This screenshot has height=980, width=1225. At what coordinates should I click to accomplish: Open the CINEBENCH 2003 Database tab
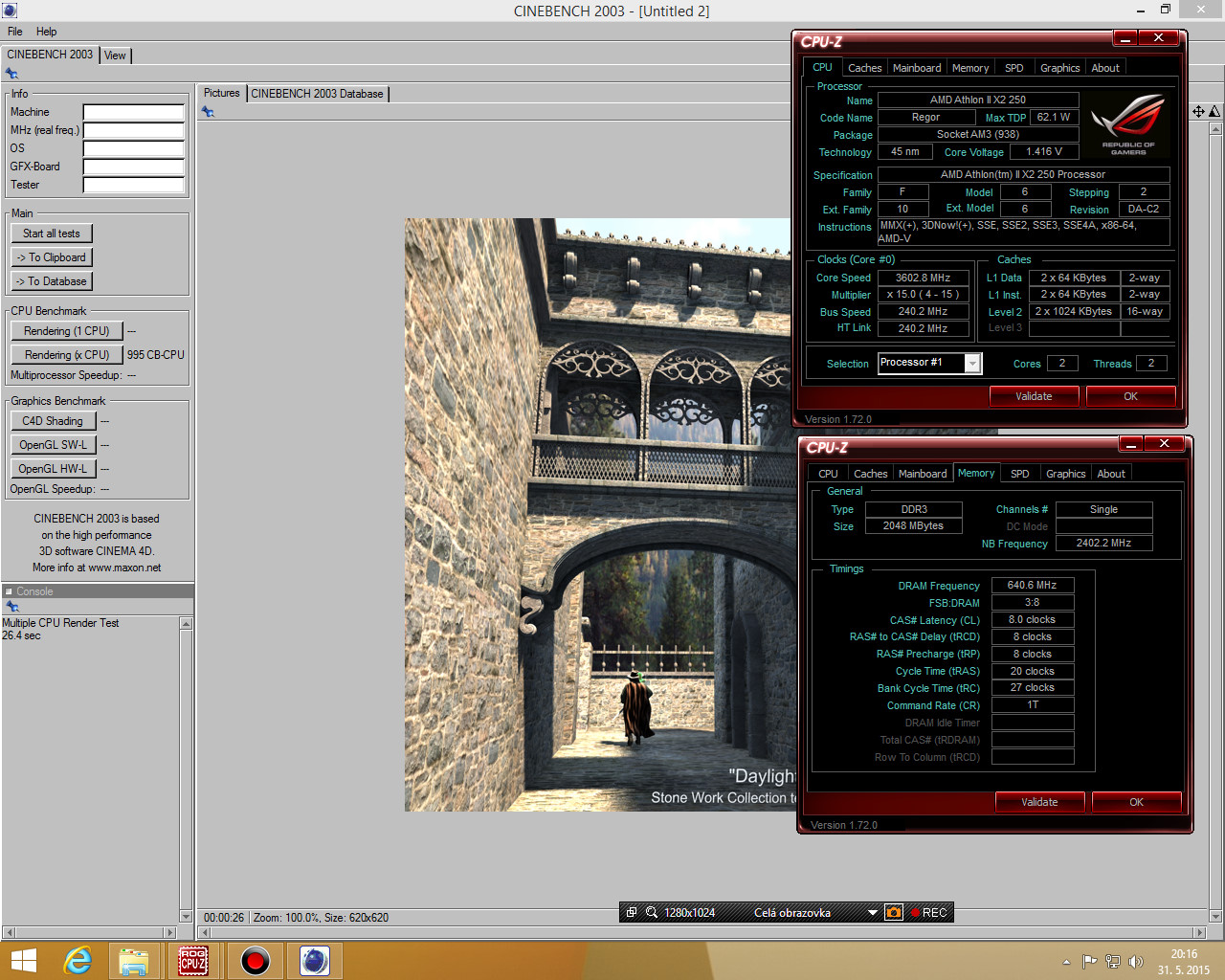[x=317, y=94]
